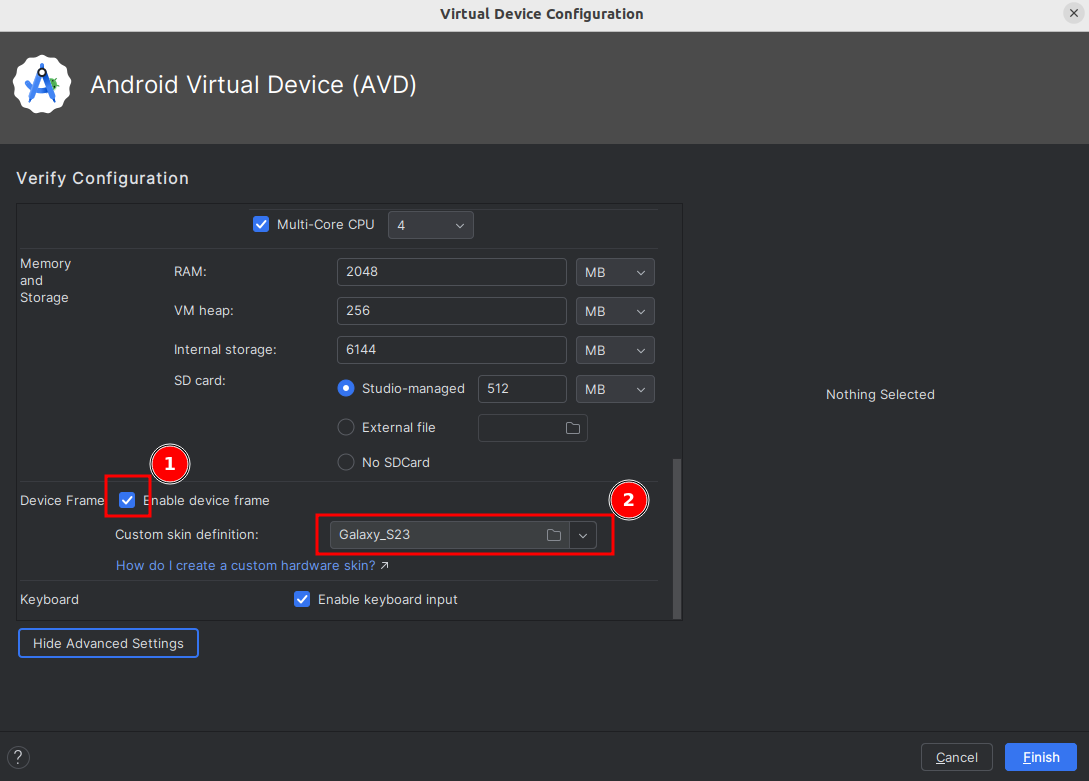
Task: Click the Internal storage field 6144
Action: (451, 350)
